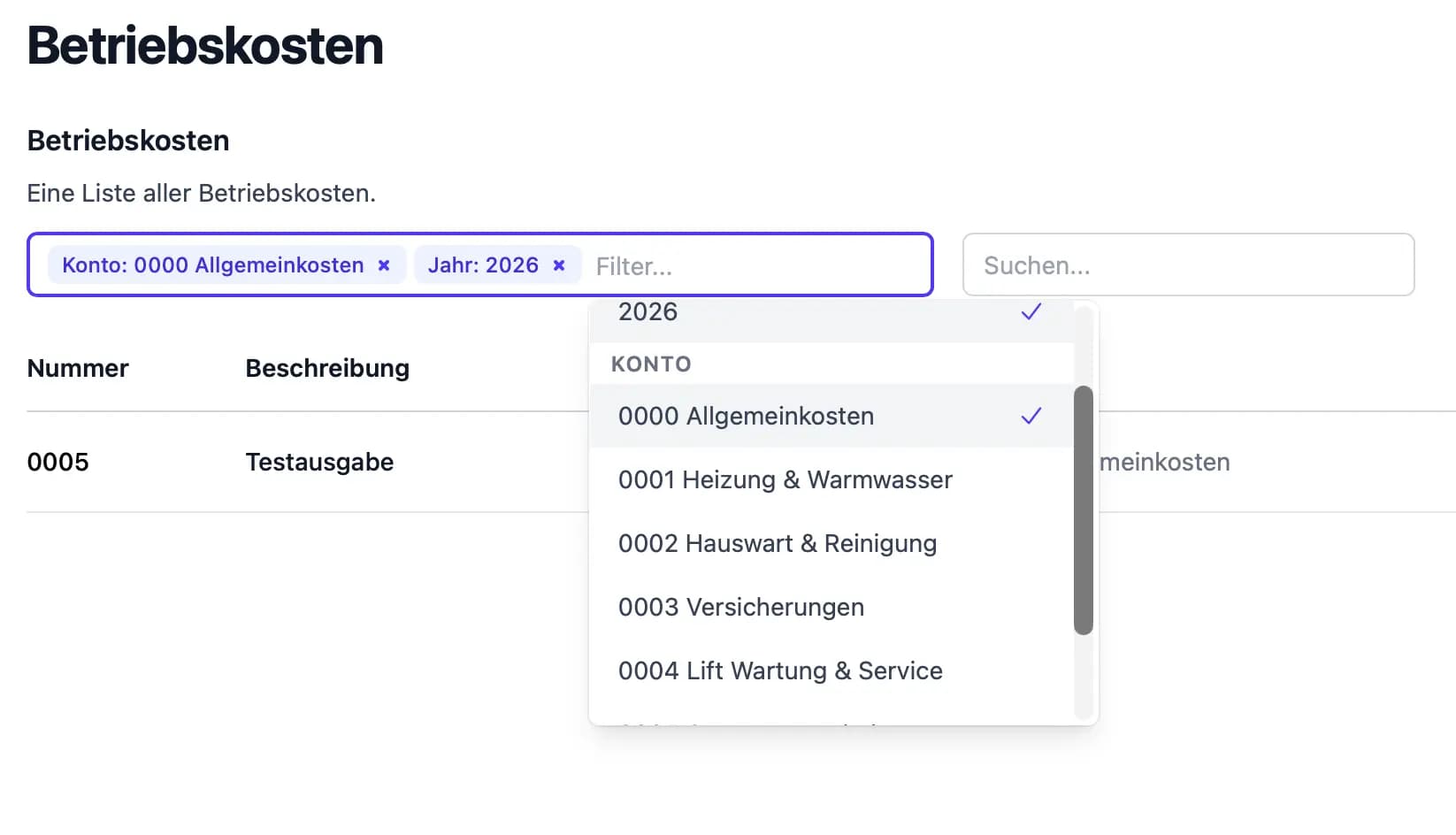Click the Nummer column header

point(77,368)
